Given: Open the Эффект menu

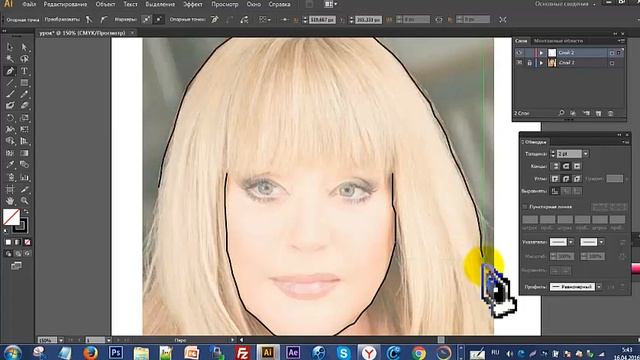Looking at the screenshot, I should [x=193, y=4].
